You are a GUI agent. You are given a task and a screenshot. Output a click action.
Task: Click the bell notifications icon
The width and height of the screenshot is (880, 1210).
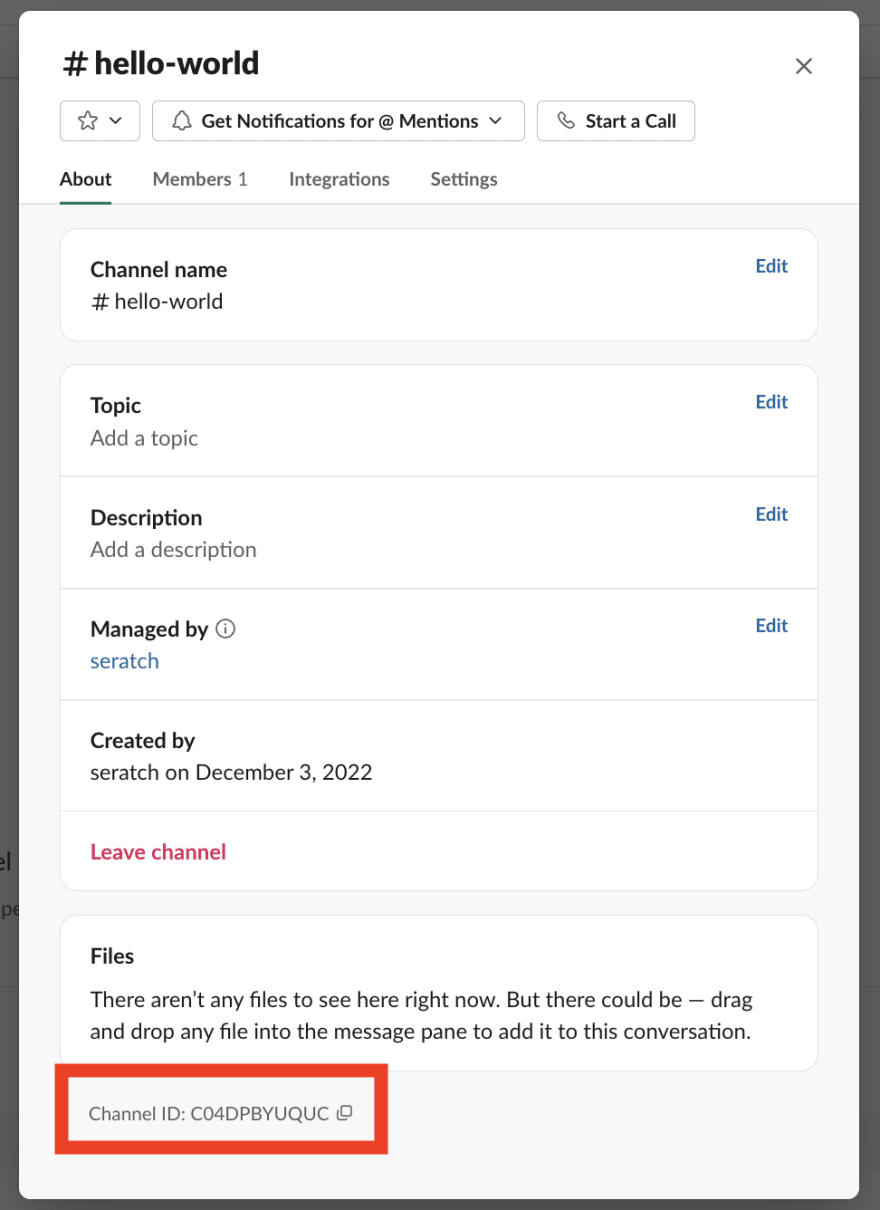point(181,120)
